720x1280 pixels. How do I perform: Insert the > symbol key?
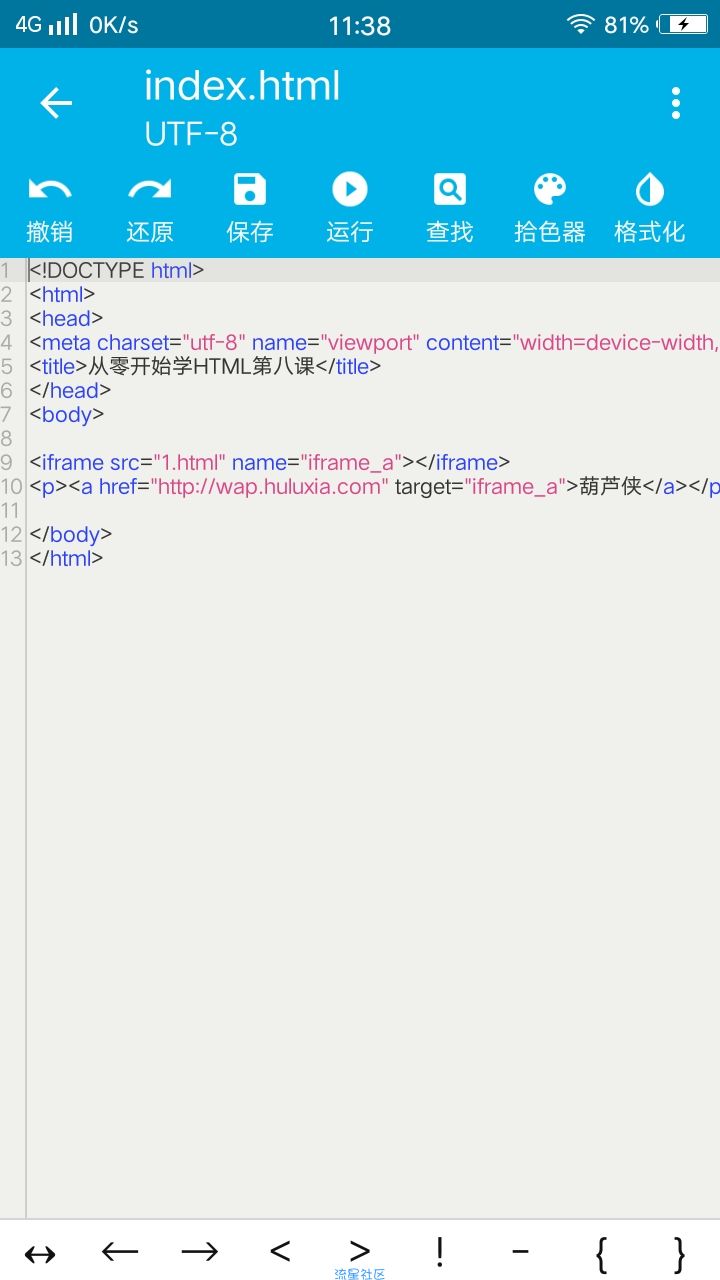360,1251
